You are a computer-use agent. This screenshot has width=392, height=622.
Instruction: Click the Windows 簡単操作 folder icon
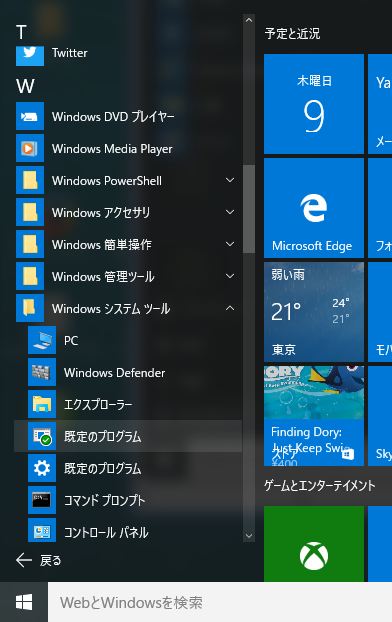[30, 244]
